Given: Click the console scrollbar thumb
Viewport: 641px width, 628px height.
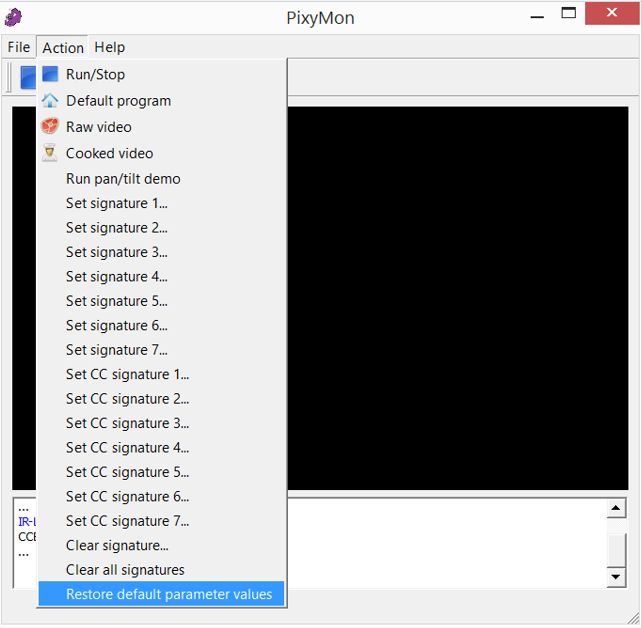Looking at the screenshot, I should coord(616,549).
